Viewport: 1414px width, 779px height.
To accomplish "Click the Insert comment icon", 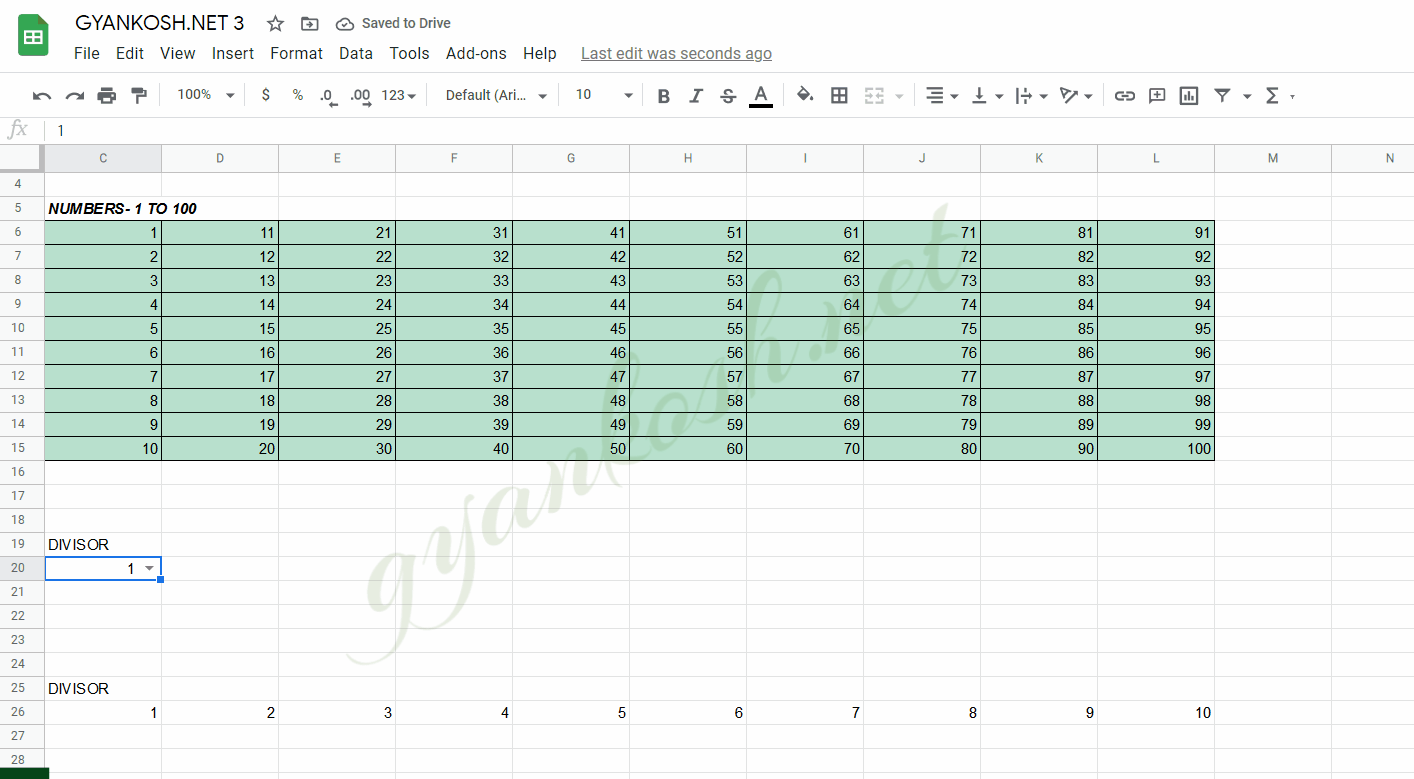I will (x=1156, y=95).
